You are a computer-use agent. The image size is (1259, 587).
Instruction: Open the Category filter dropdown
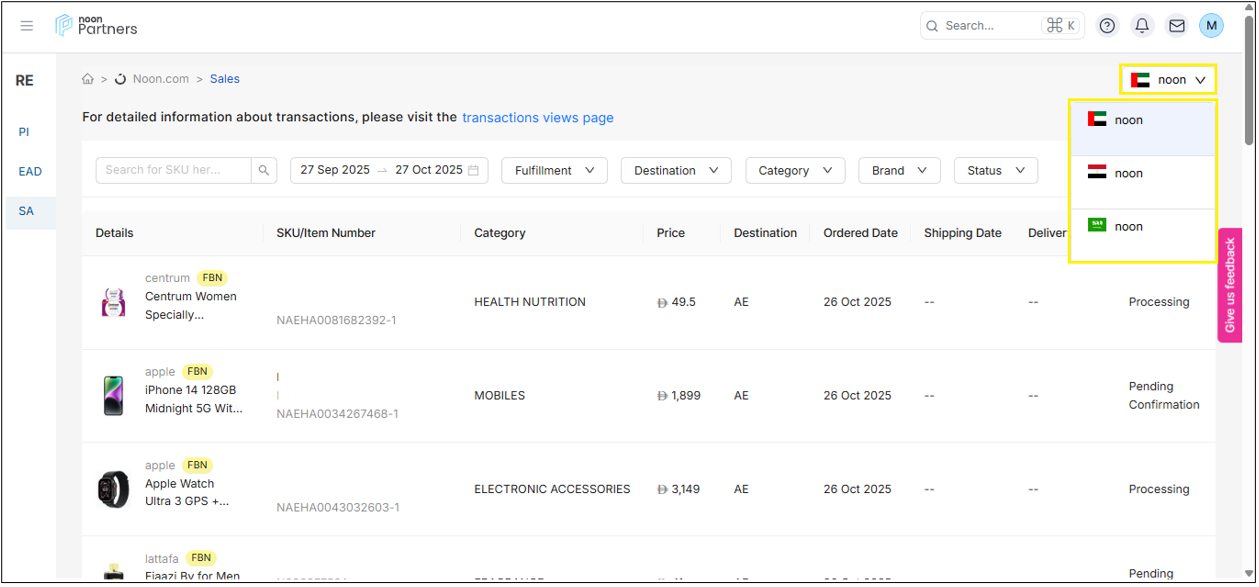coord(795,171)
